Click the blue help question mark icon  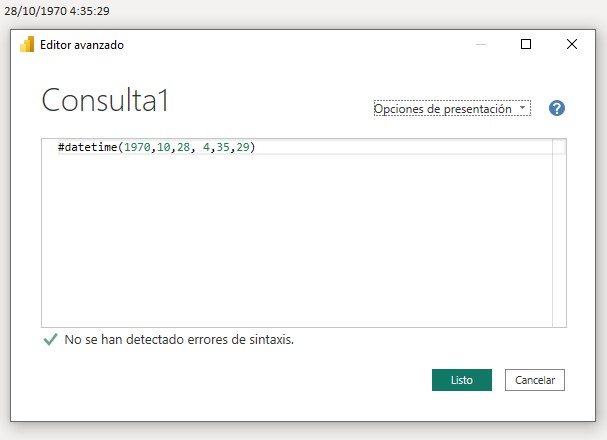557,108
